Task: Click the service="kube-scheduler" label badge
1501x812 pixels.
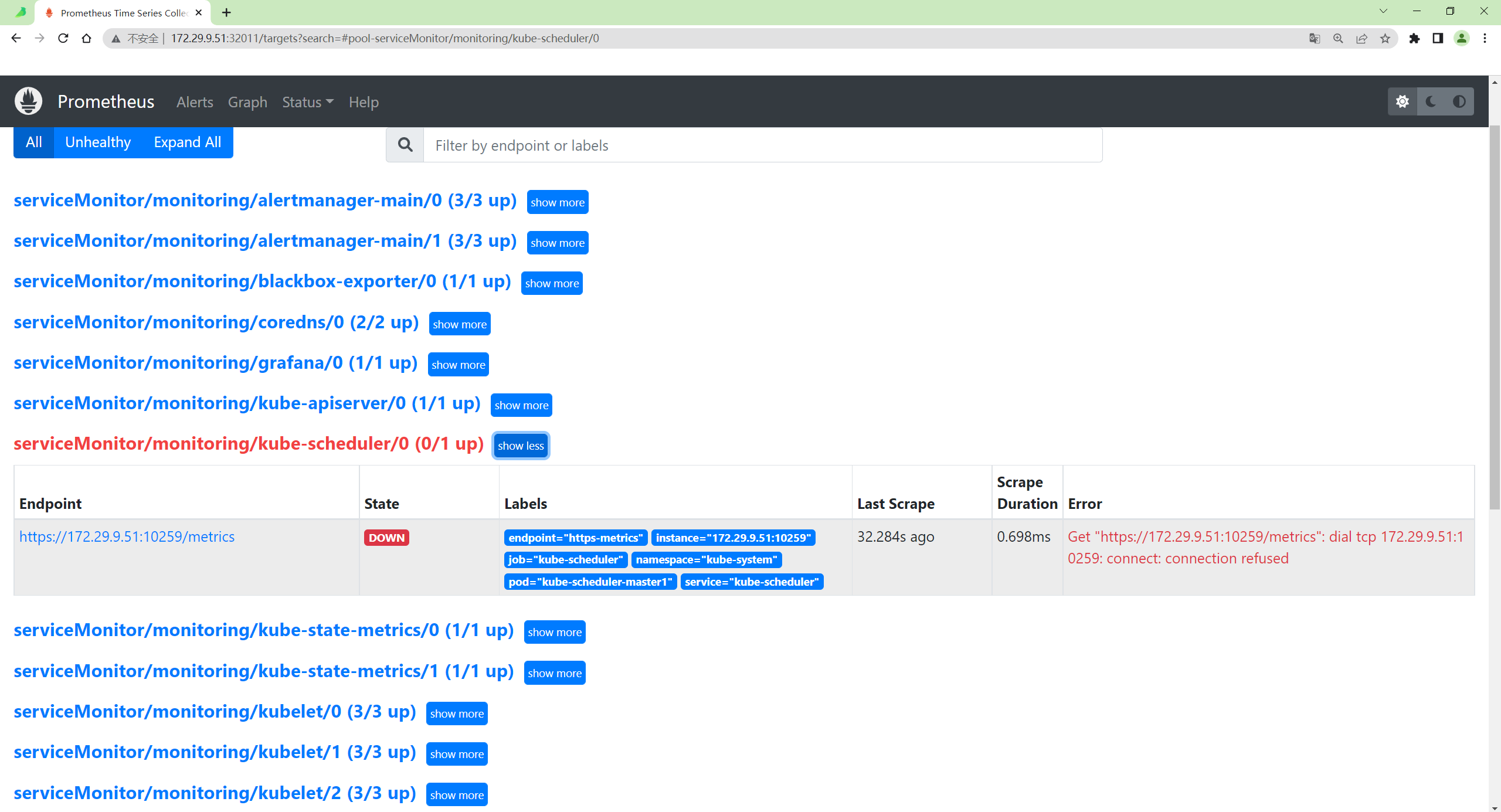Action: [x=752, y=582]
